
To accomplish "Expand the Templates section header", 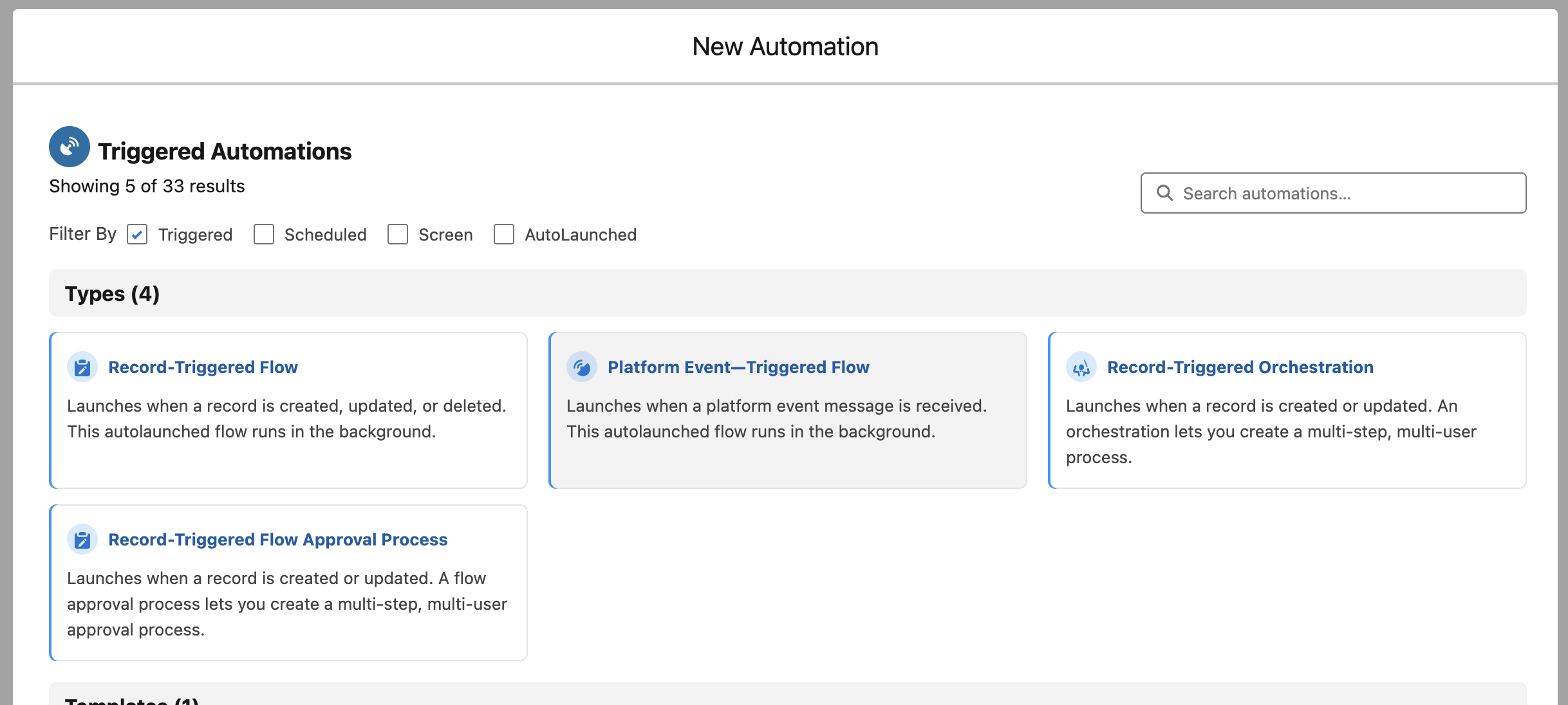I will 132,699.
